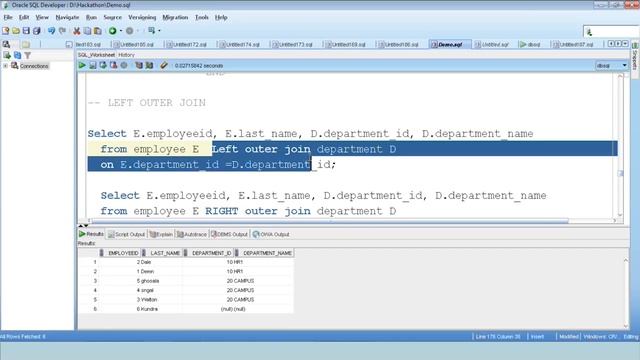Click the Refresh icon in Connections panel

tap(17, 55)
